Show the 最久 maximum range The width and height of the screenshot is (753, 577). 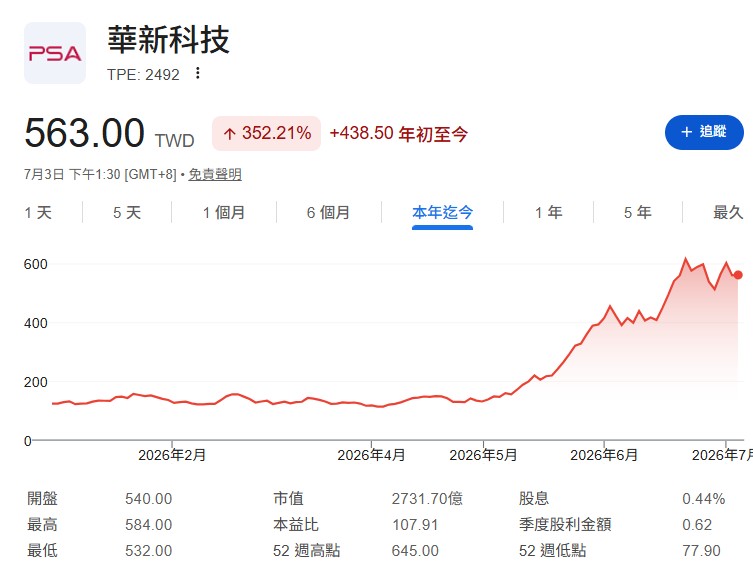[728, 212]
